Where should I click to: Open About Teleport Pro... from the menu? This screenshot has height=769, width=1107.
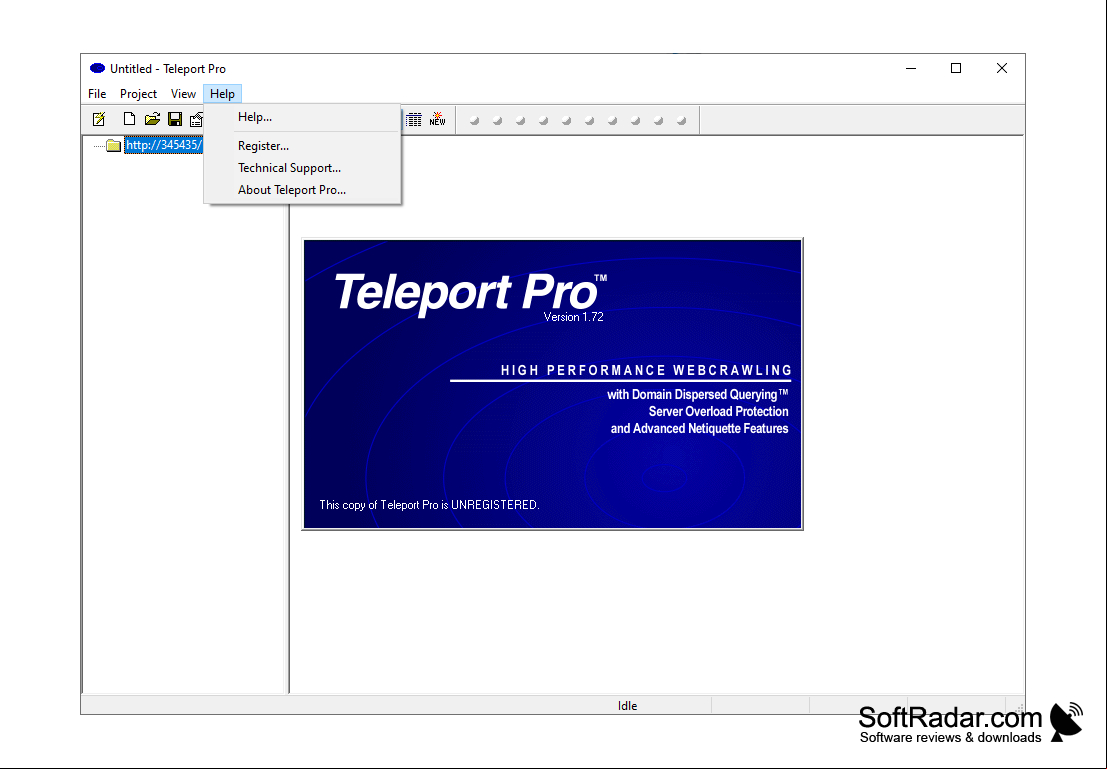(302, 190)
